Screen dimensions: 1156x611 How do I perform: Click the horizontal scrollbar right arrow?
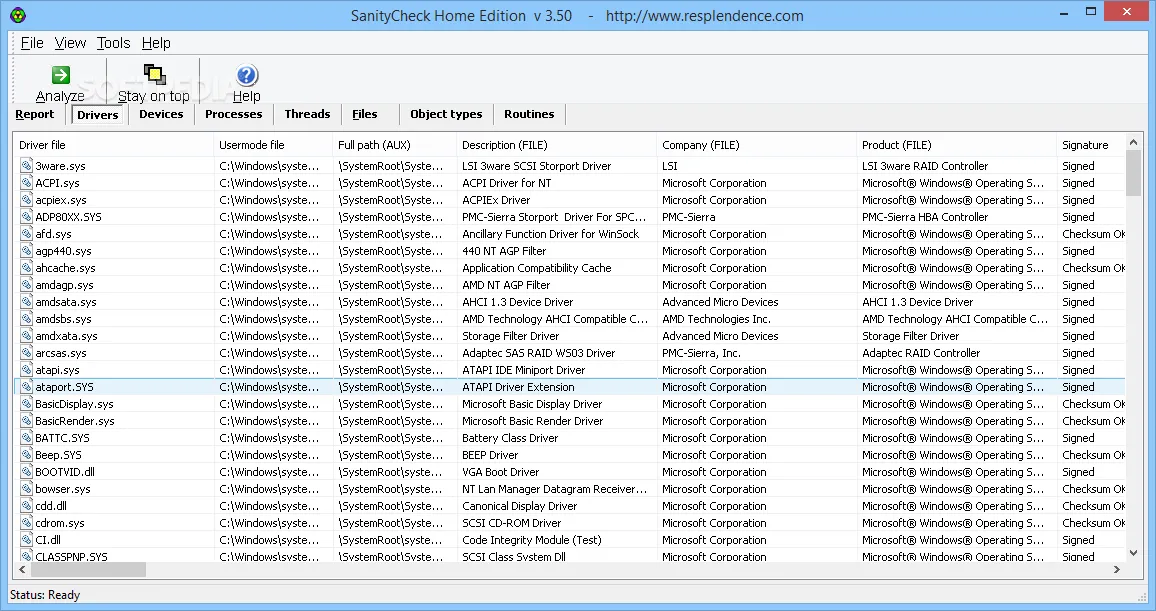[x=1117, y=569]
